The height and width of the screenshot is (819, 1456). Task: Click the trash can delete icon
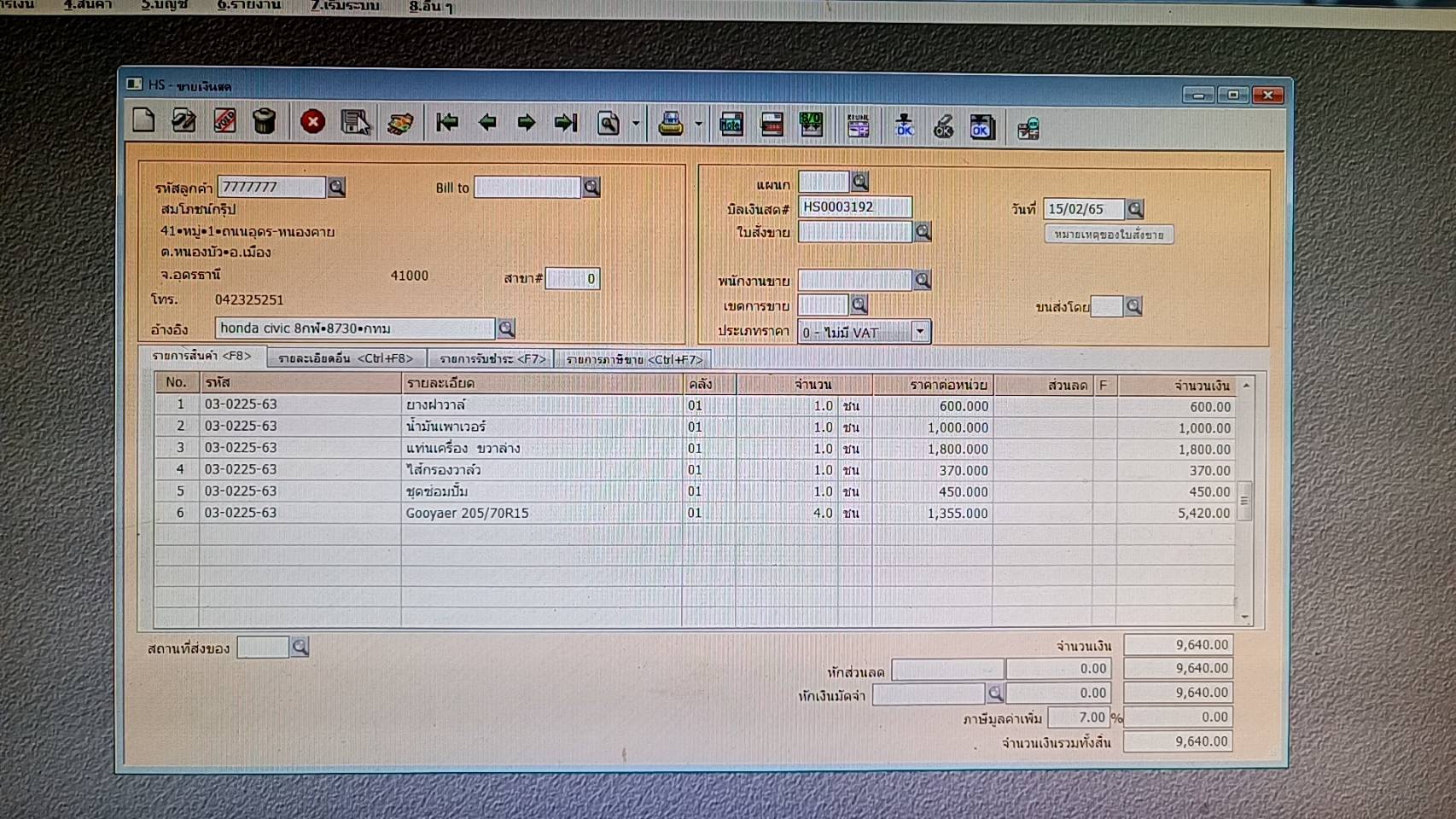tap(265, 121)
